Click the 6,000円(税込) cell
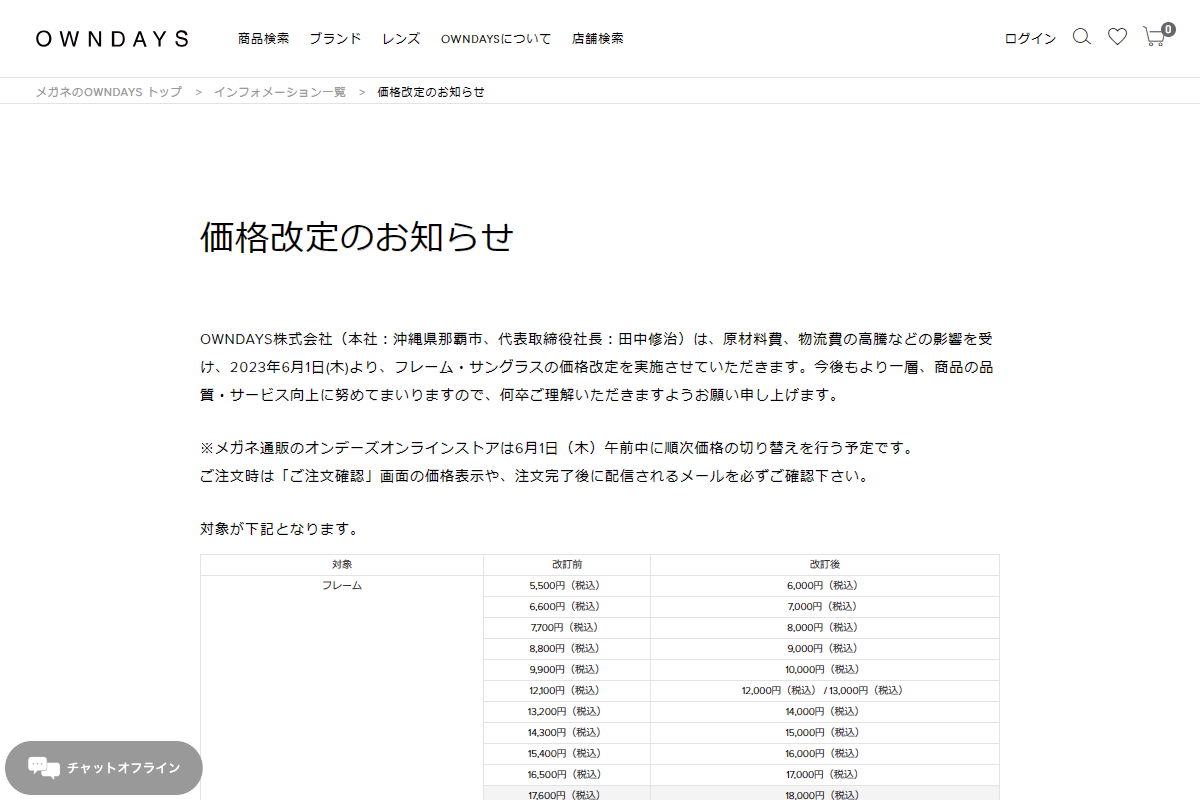The width and height of the screenshot is (1200, 800). 825,585
